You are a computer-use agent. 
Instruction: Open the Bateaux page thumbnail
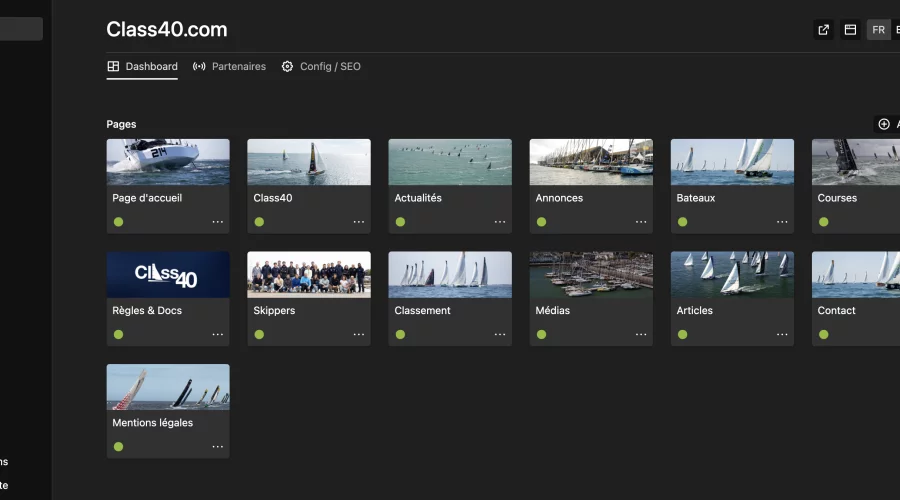tap(732, 162)
